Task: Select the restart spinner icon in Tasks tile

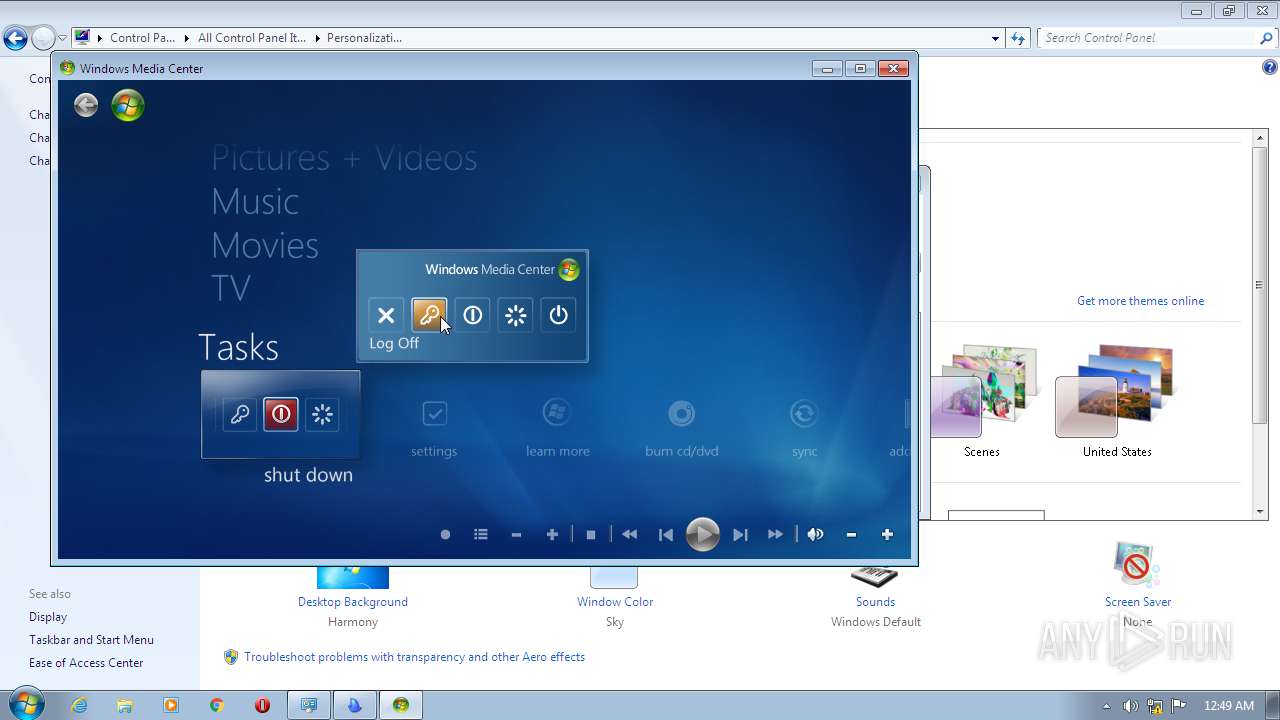Action: [322, 414]
